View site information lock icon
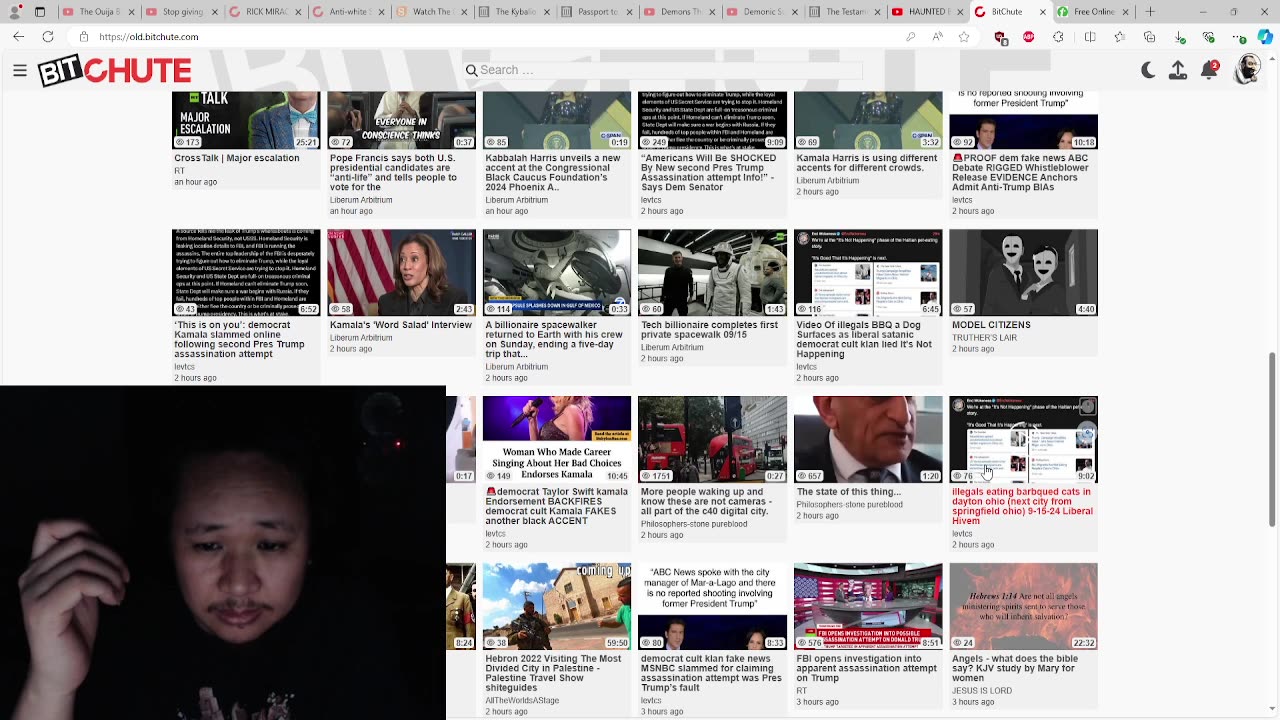The image size is (1280, 720). (x=84, y=37)
